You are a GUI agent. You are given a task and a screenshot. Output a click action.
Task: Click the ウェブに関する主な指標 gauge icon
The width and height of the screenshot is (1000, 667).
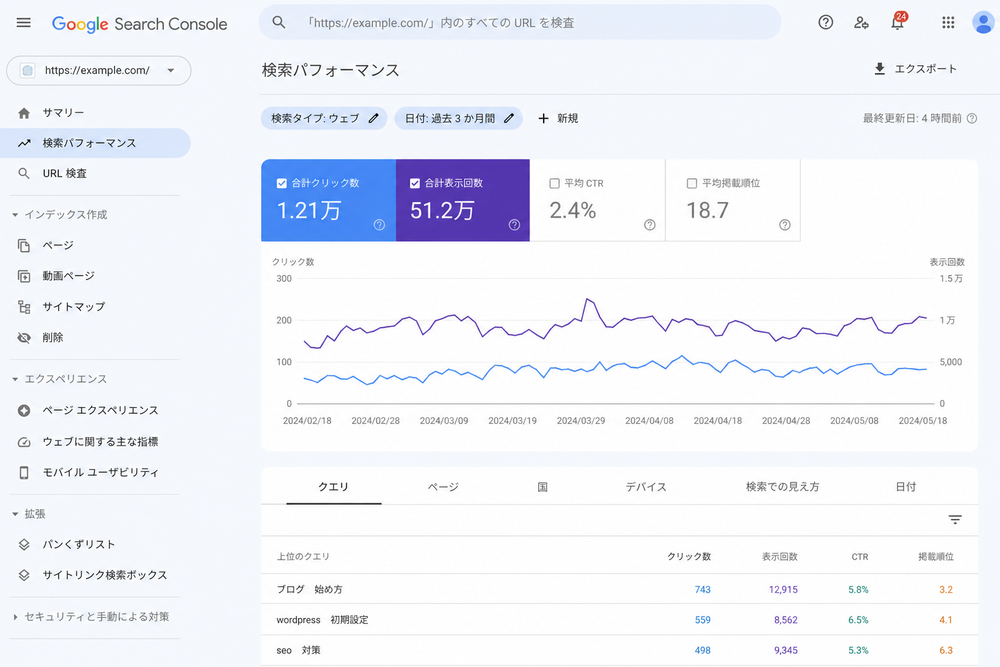tap(24, 442)
